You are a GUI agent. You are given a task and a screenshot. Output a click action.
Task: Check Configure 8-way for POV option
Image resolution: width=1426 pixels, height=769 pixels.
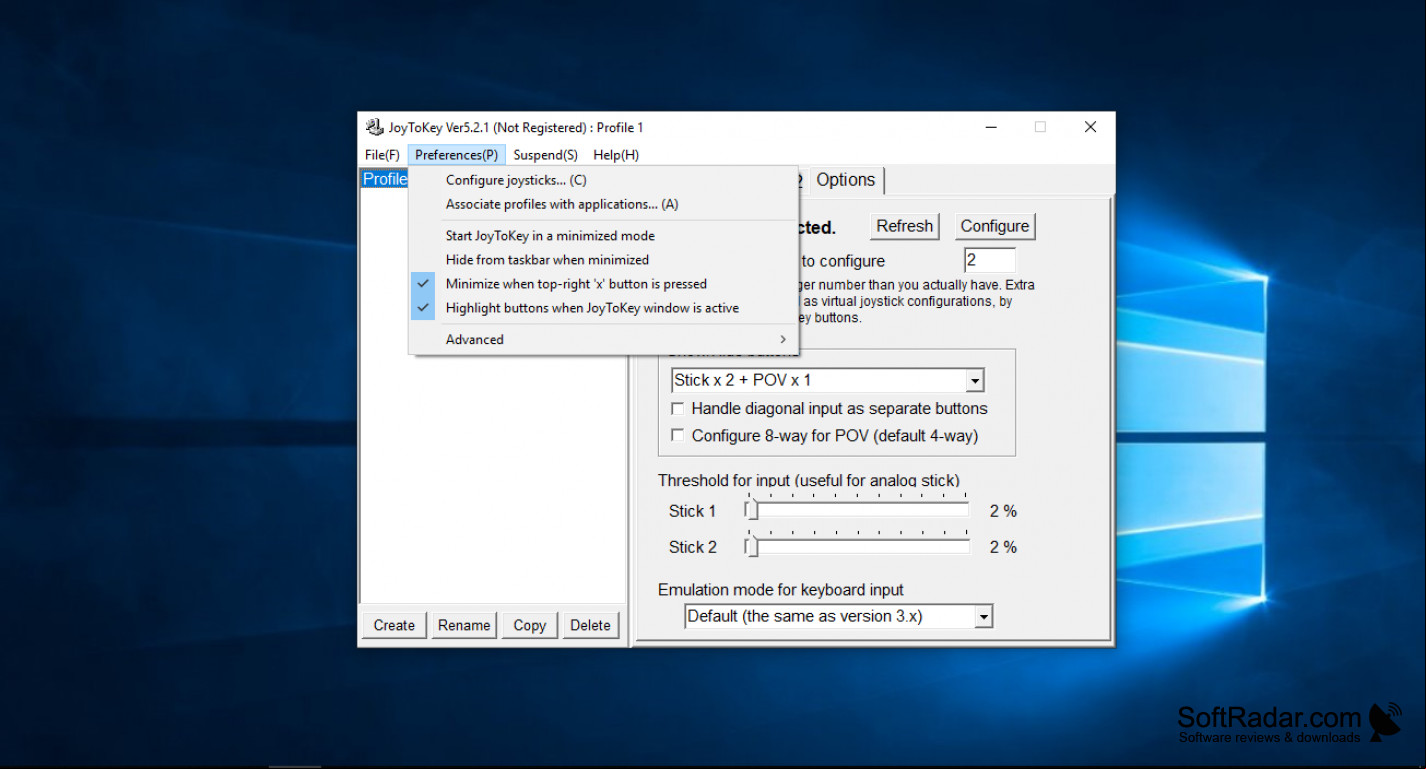[x=824, y=436]
